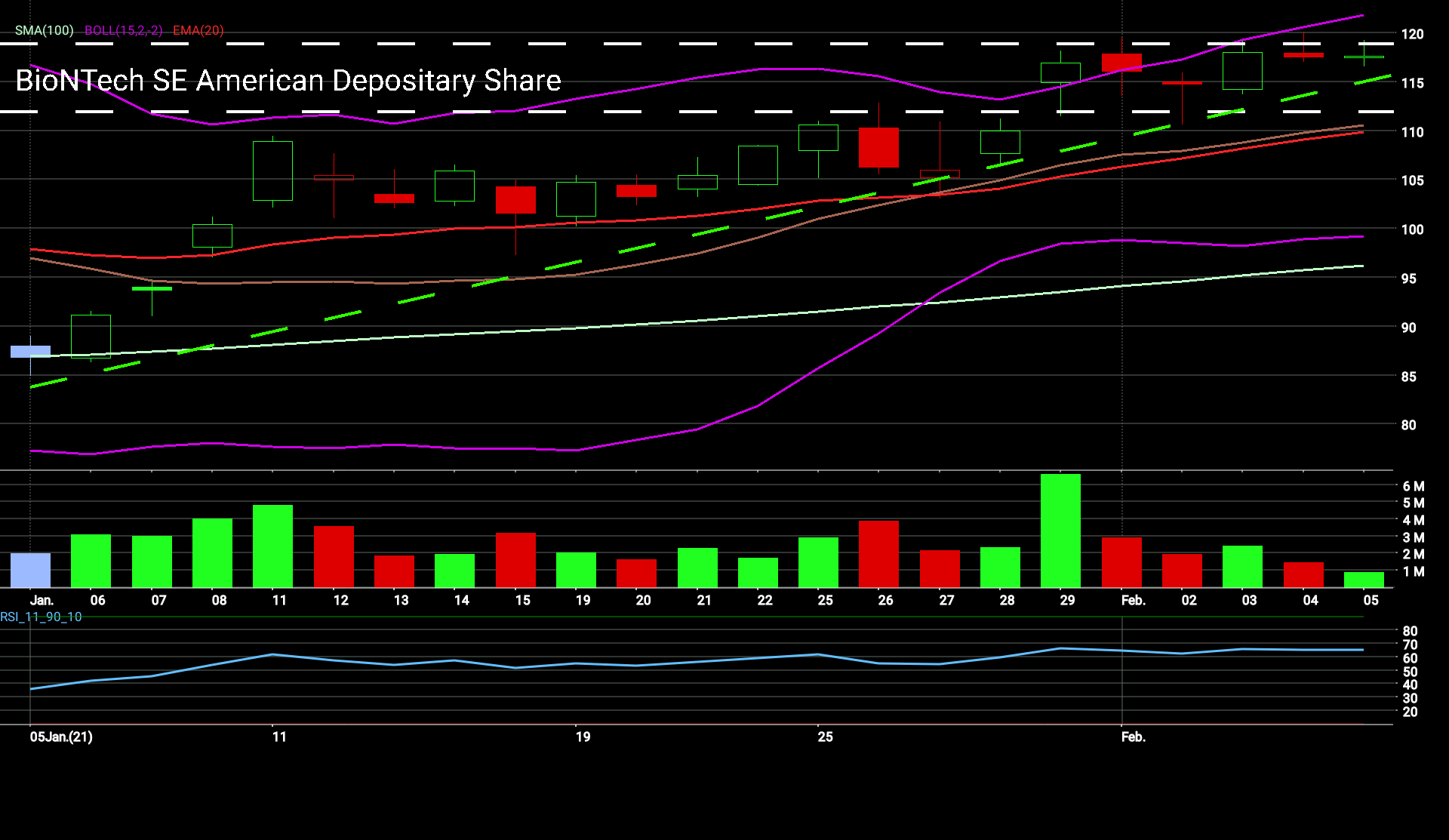1449x840 pixels.
Task: Click the red candlestick on the 15th
Action: click(x=515, y=200)
